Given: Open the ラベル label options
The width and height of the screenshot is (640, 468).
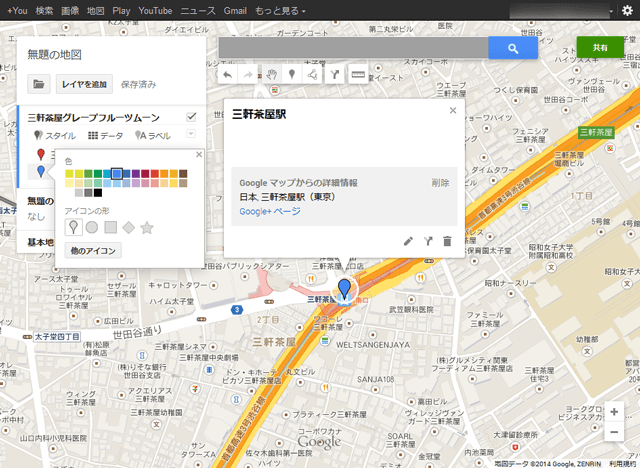Looking at the screenshot, I should (x=153, y=135).
